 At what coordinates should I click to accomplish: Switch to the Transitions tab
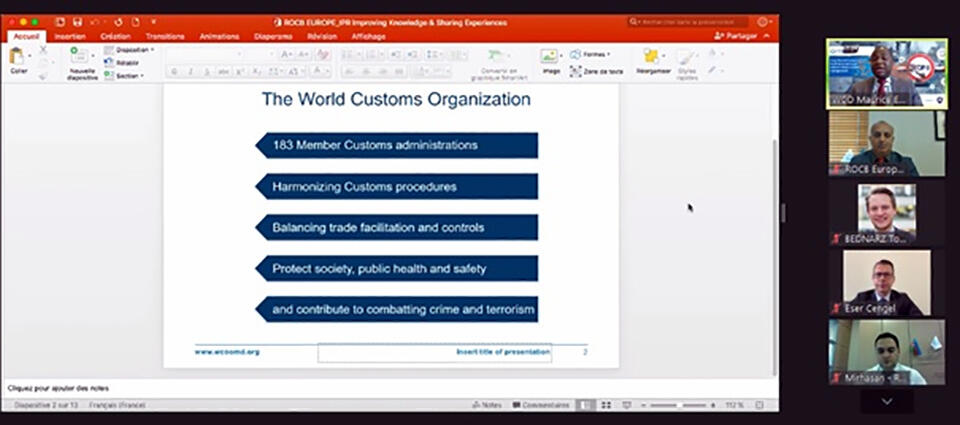coord(165,37)
